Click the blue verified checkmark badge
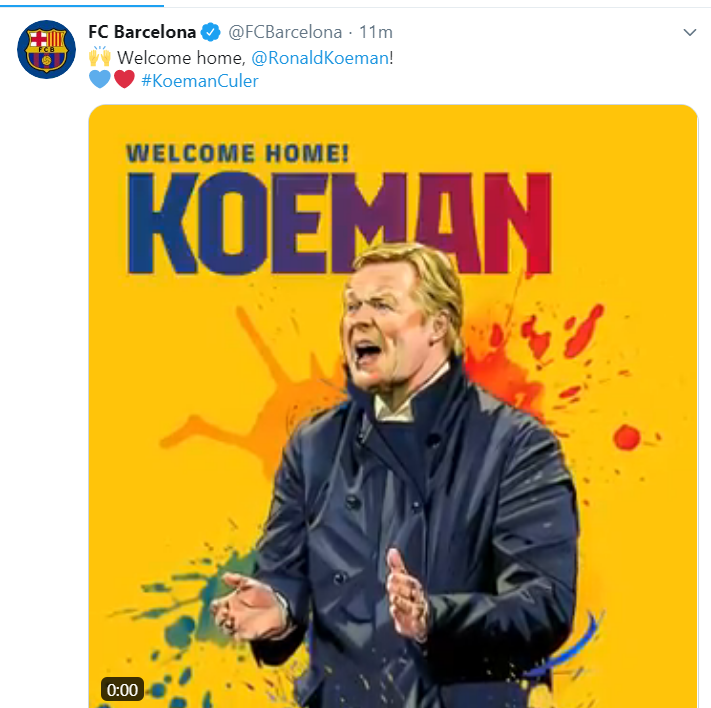Image resolution: width=711 pixels, height=708 pixels. pyautogui.click(x=212, y=33)
